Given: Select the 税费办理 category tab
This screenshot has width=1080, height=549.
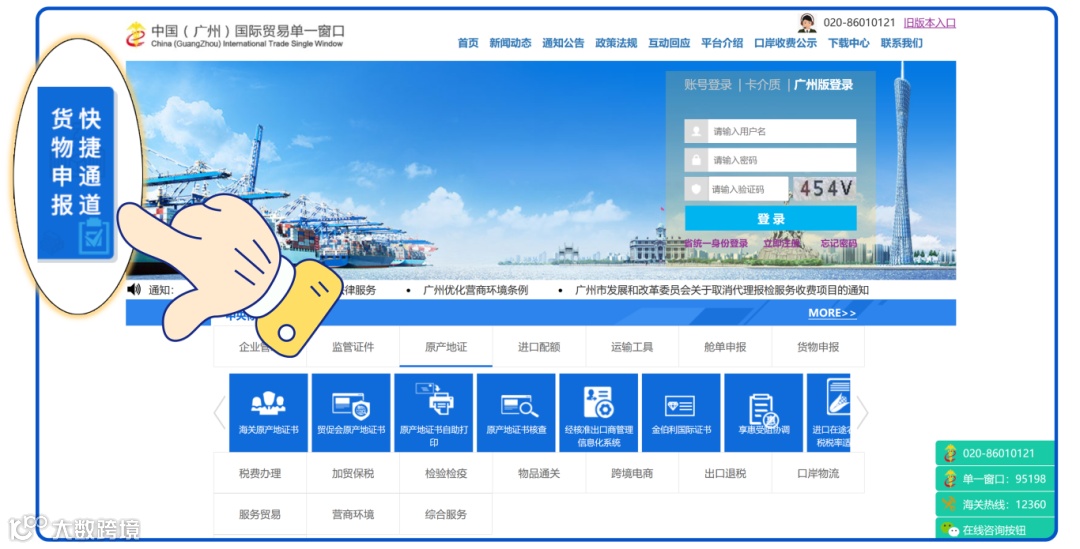Looking at the screenshot, I should (x=260, y=473).
